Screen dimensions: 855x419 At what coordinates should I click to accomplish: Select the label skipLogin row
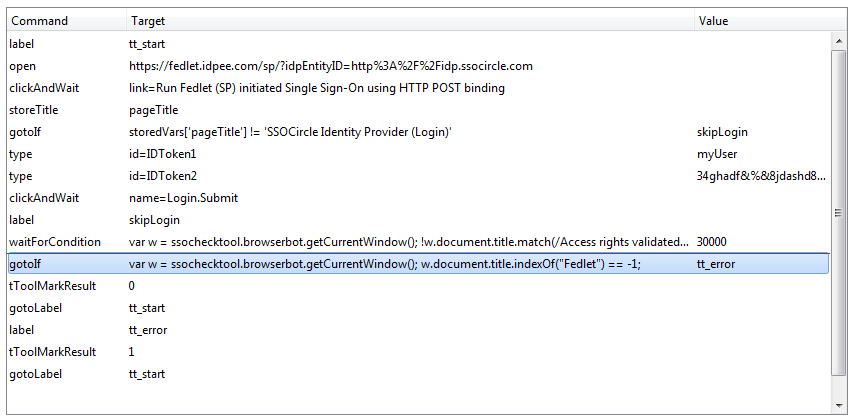point(419,220)
